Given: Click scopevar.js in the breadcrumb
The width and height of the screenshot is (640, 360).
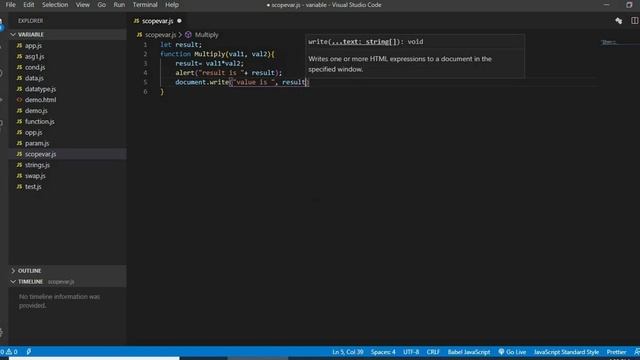Looking at the screenshot, I should click(x=160, y=35).
